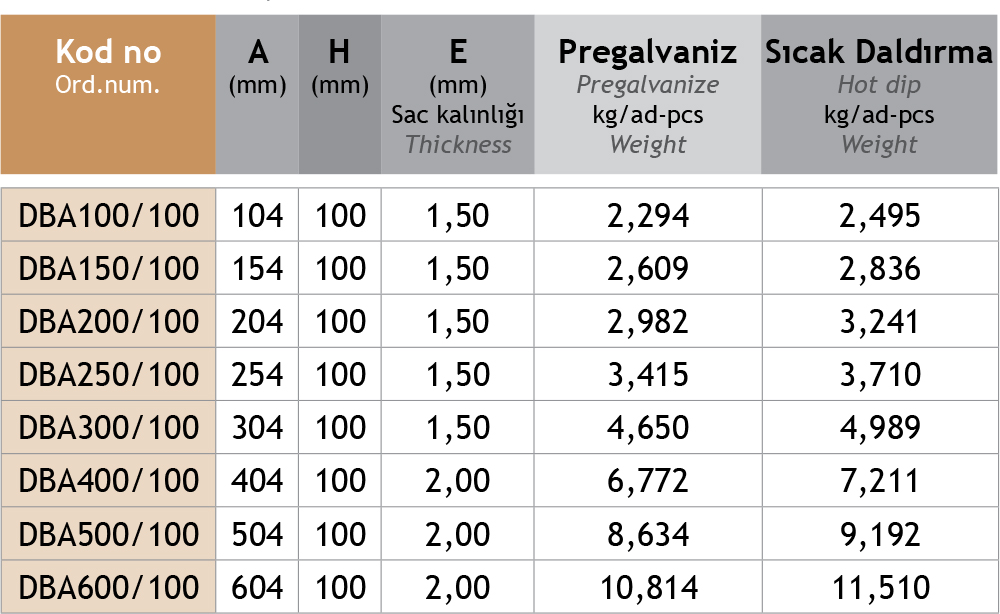Click the 7,211 hot dip weight value
Viewport: 1000px width, 614px height.
880,480
